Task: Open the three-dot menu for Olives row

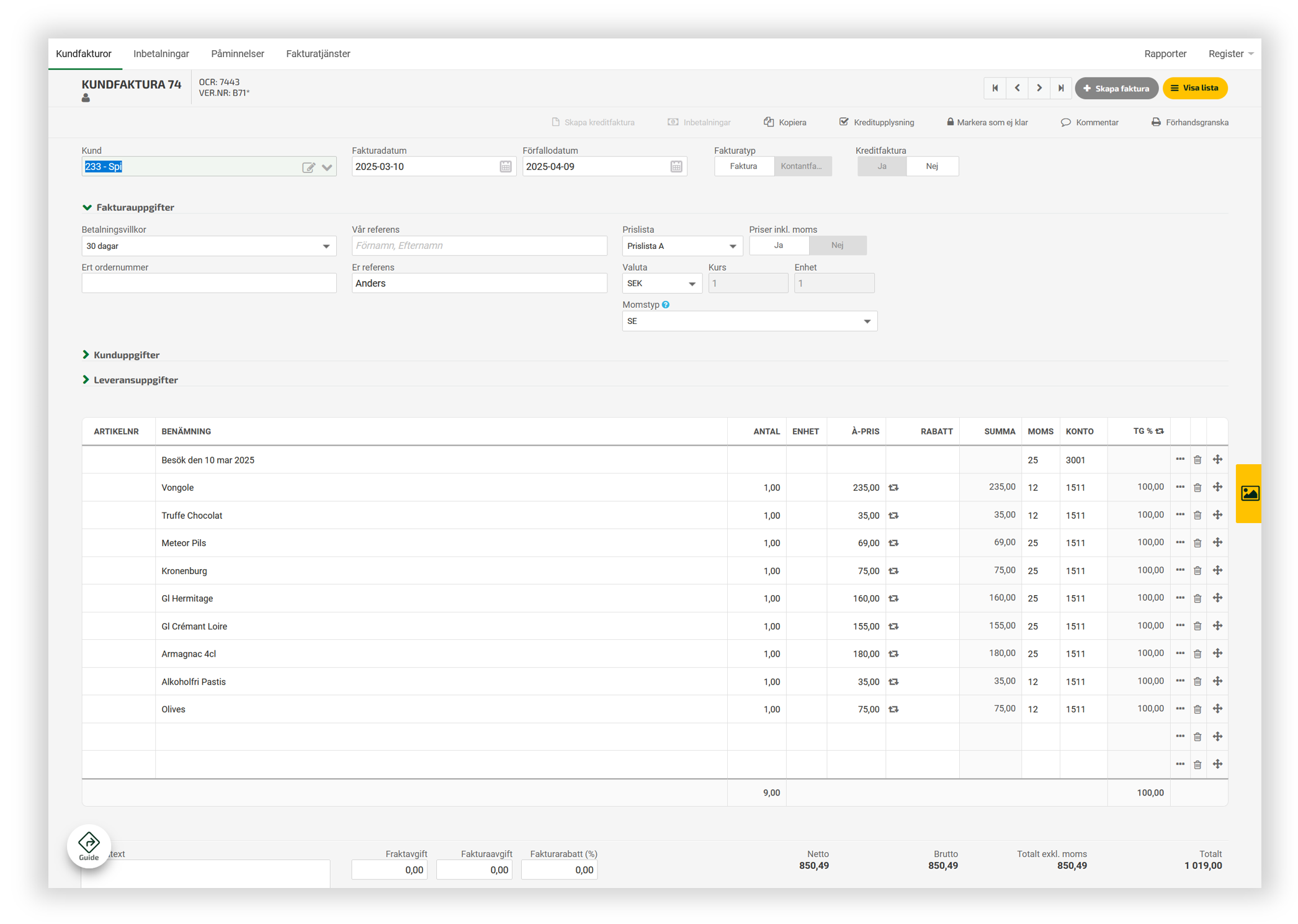Action: pyautogui.click(x=1179, y=709)
